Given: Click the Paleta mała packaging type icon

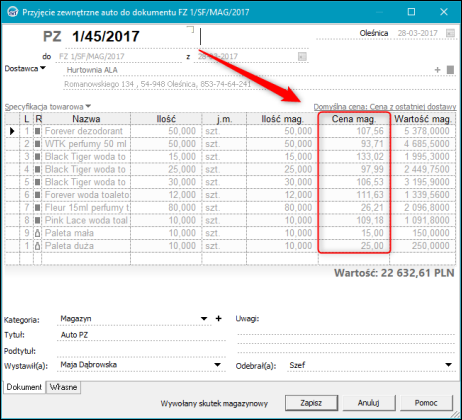Looking at the screenshot, I should pos(38,233).
